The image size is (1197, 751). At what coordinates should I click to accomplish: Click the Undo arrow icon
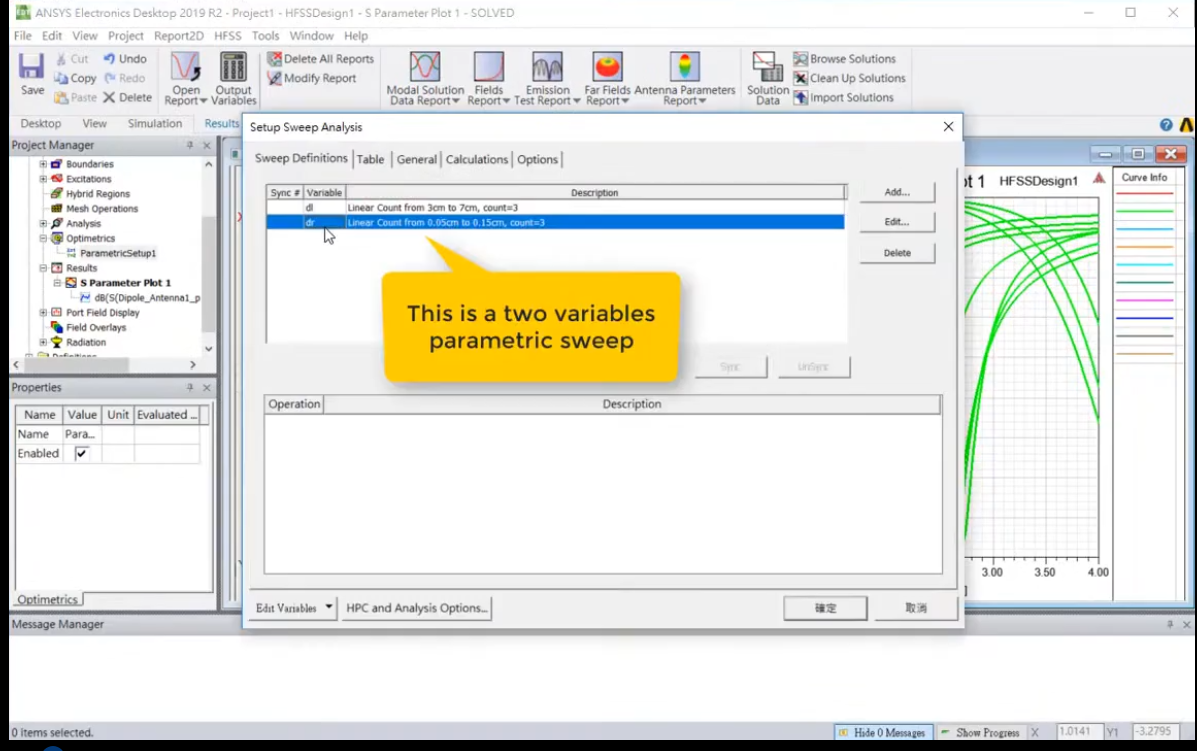point(109,59)
